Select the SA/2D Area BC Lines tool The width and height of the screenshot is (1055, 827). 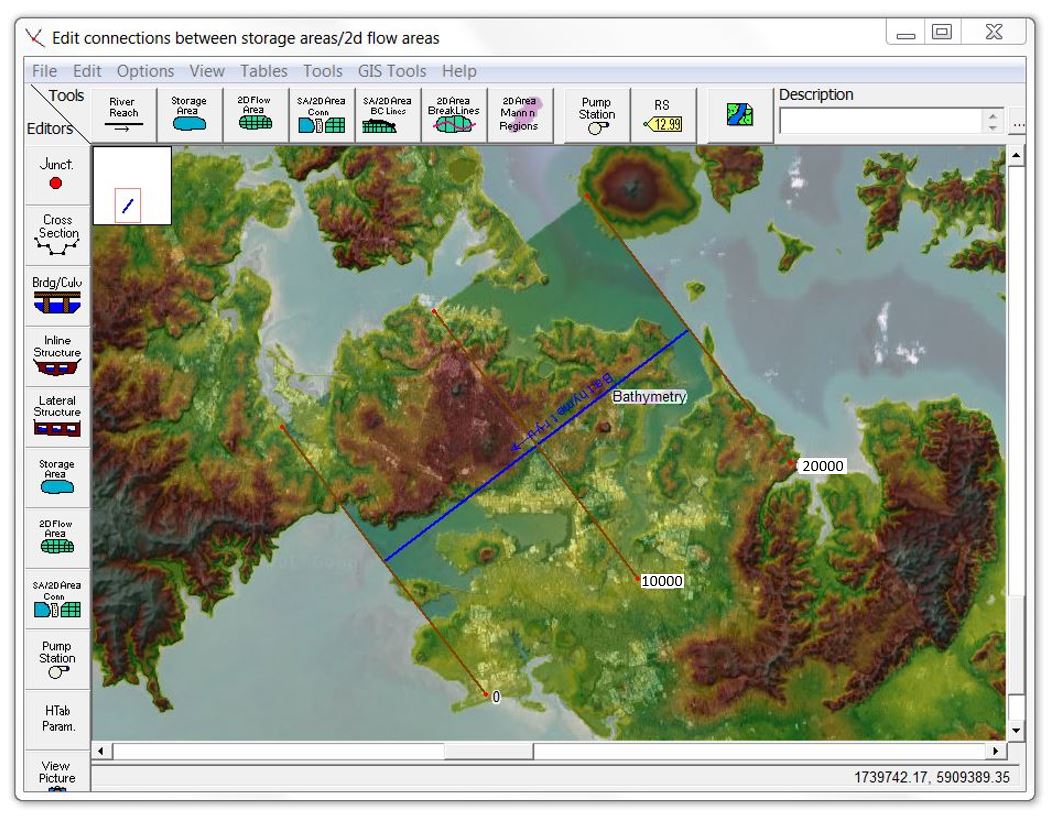tap(387, 115)
